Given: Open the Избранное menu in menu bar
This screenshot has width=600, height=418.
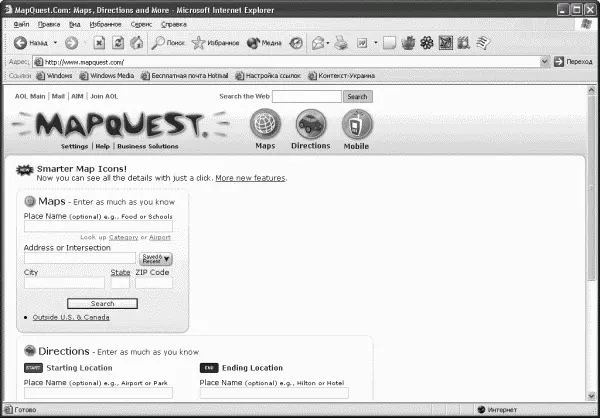Looking at the screenshot, I should click(x=105, y=24).
